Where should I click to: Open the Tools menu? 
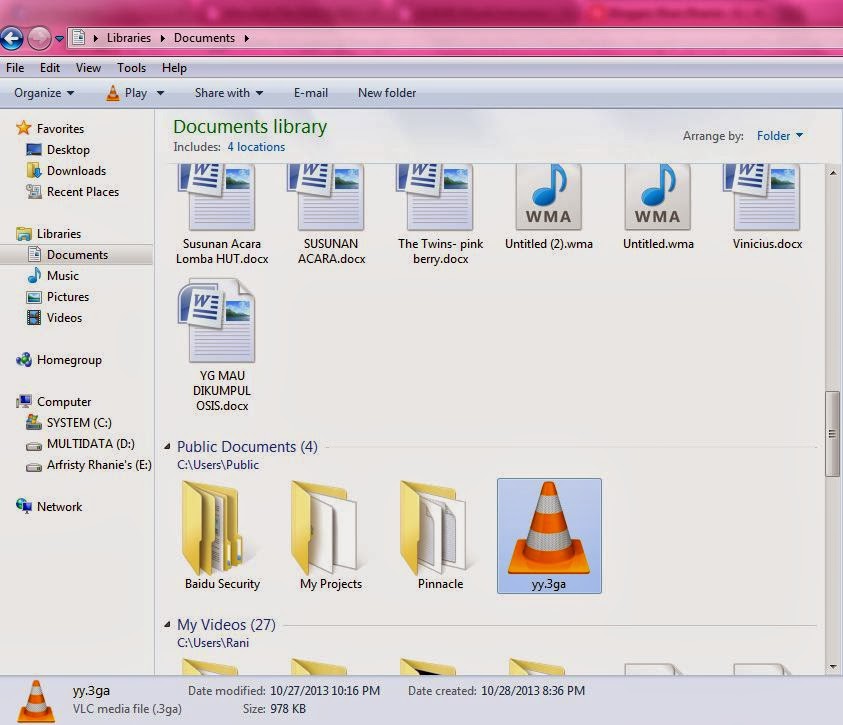pos(131,68)
